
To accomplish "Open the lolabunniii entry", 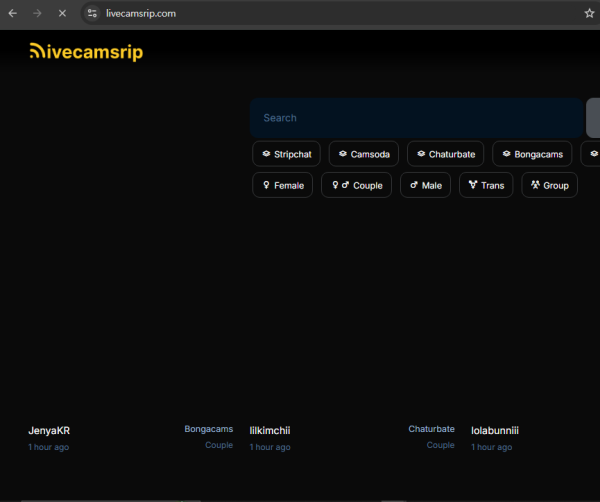I will (495, 430).
